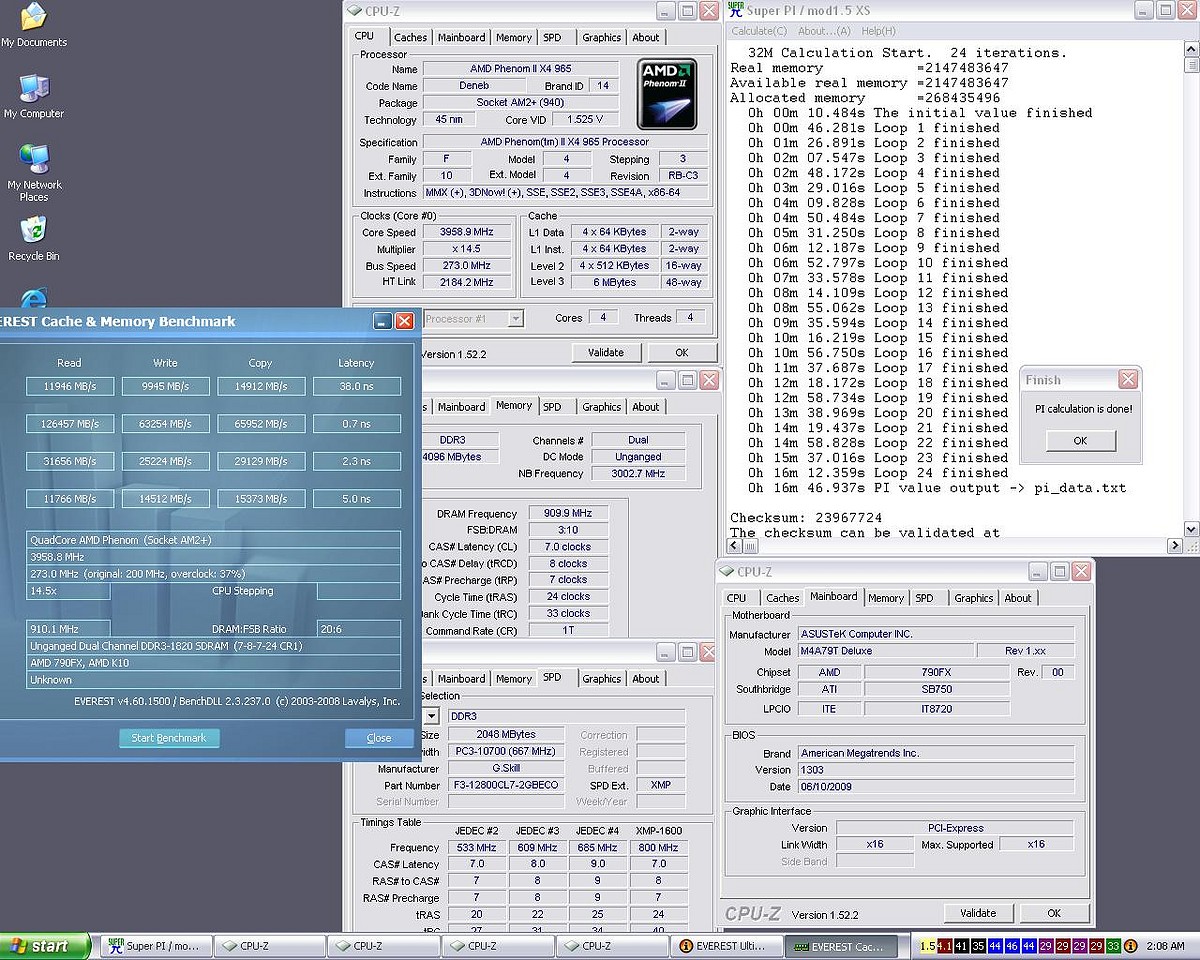Click the yellow 1.5 system tray icon
This screenshot has height=960, width=1200.
pyautogui.click(x=927, y=946)
